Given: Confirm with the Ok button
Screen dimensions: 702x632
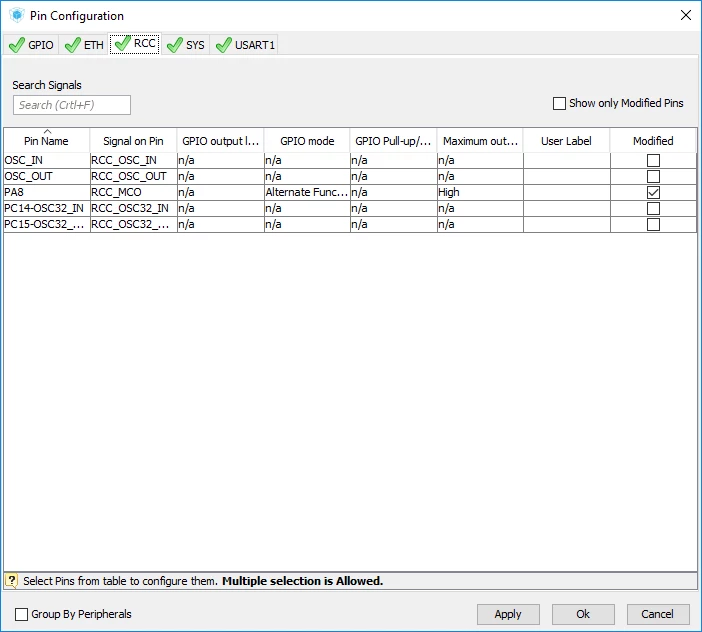Looking at the screenshot, I should click(x=583, y=614).
